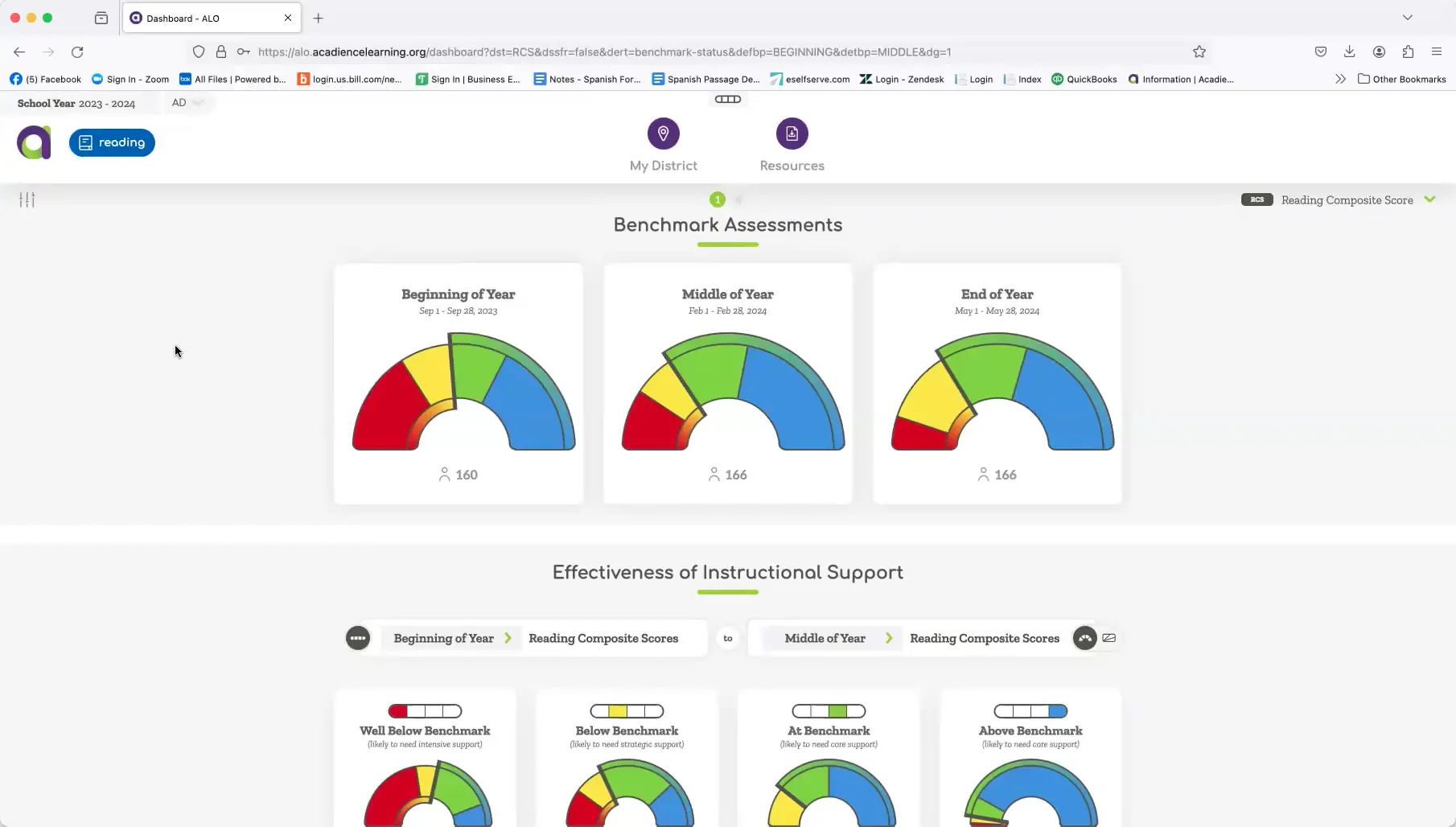Expand the Reading Composite Score dropdown

pos(1429,200)
